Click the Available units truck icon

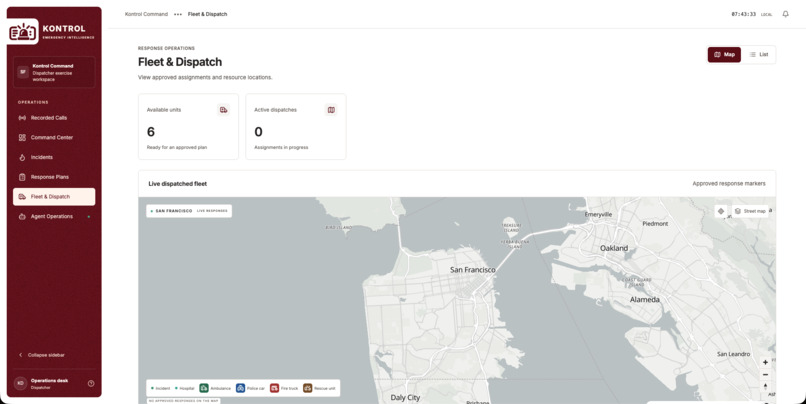(223, 109)
